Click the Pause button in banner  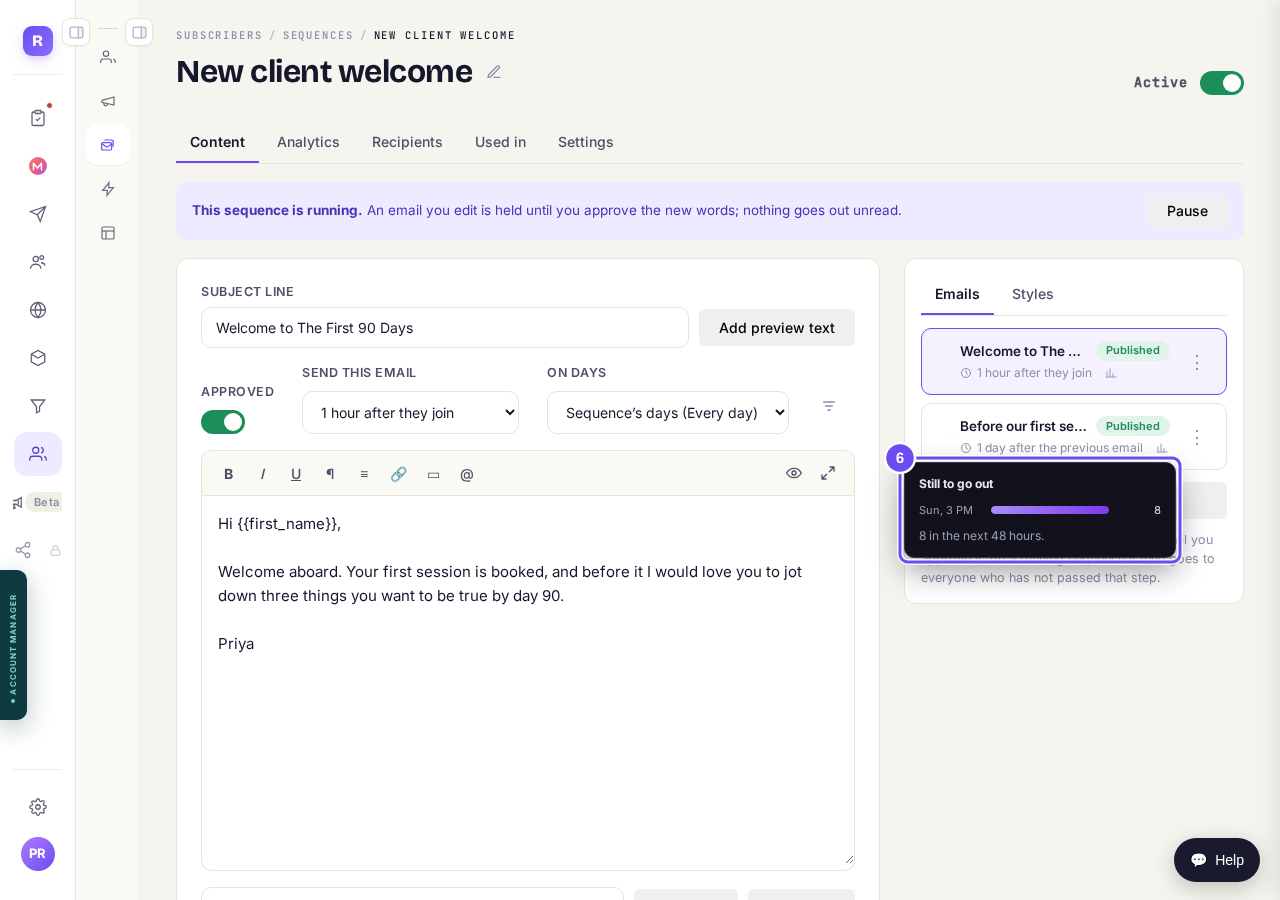(x=1187, y=211)
